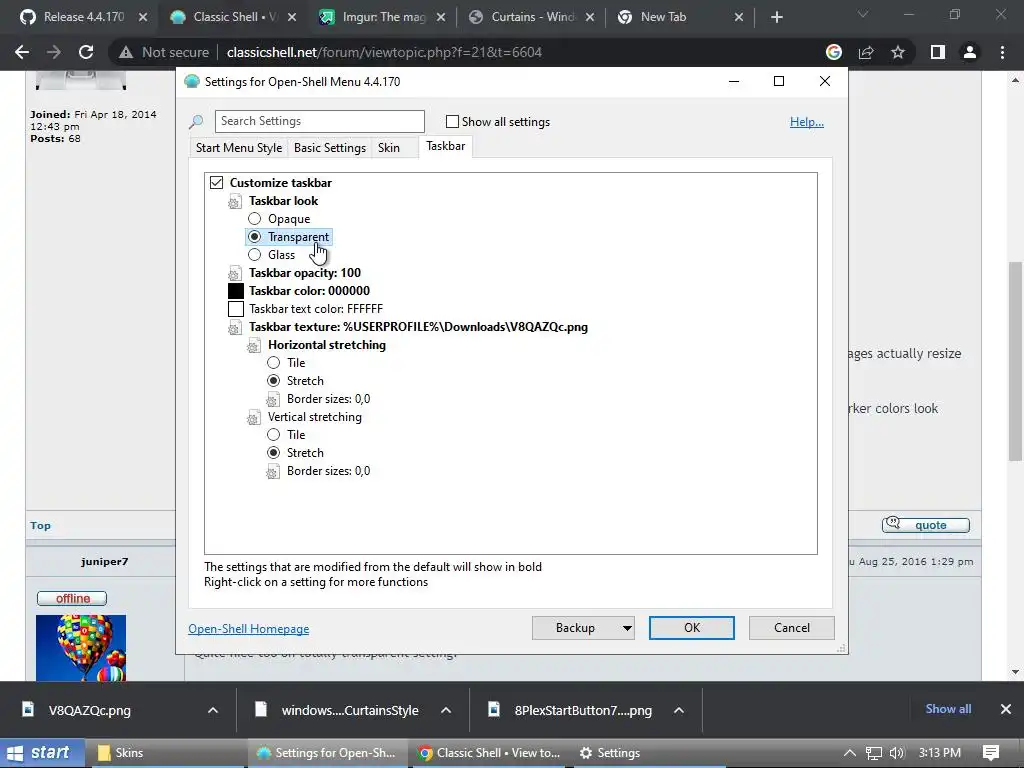The width and height of the screenshot is (1024, 768).
Task: Click the browser forward arrow
Action: click(54, 52)
